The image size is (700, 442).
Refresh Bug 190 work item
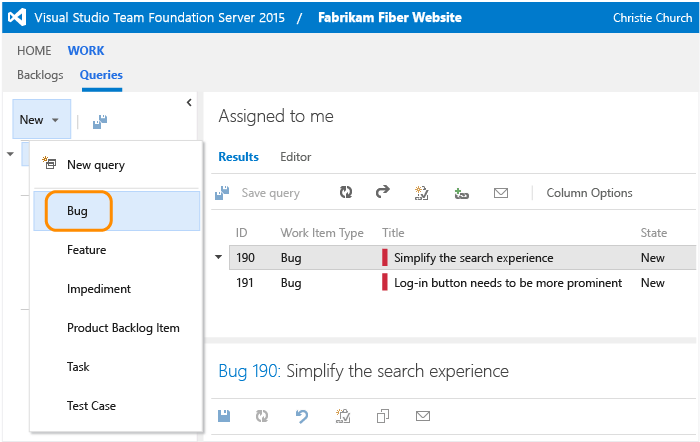click(x=262, y=416)
